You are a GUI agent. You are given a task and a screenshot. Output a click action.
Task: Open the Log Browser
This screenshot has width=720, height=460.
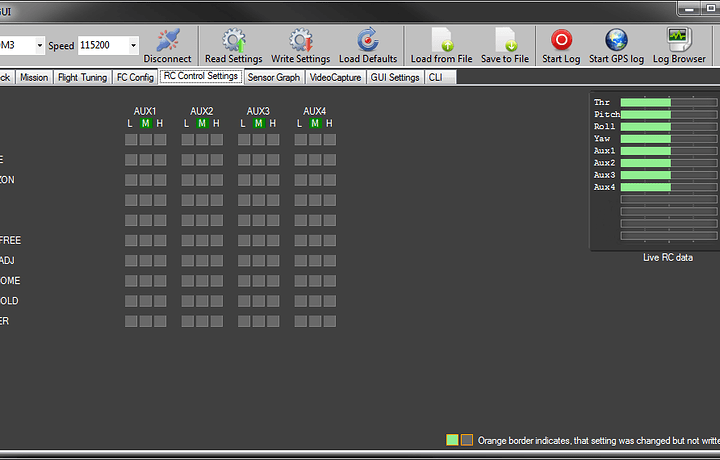point(679,45)
